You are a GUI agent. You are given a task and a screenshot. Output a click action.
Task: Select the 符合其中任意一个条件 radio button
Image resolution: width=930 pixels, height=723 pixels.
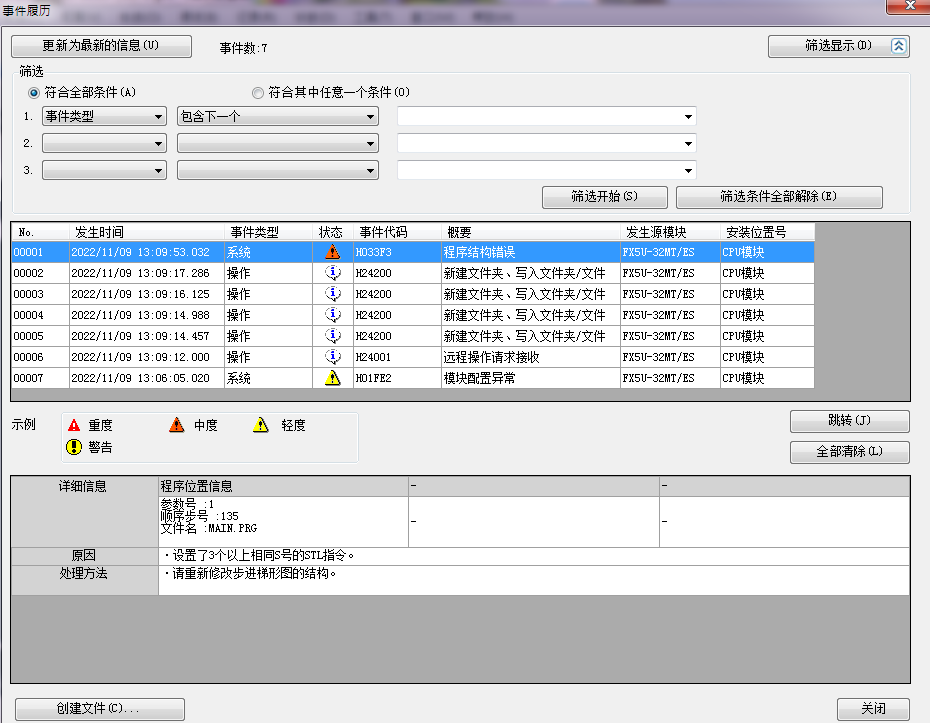pos(258,93)
